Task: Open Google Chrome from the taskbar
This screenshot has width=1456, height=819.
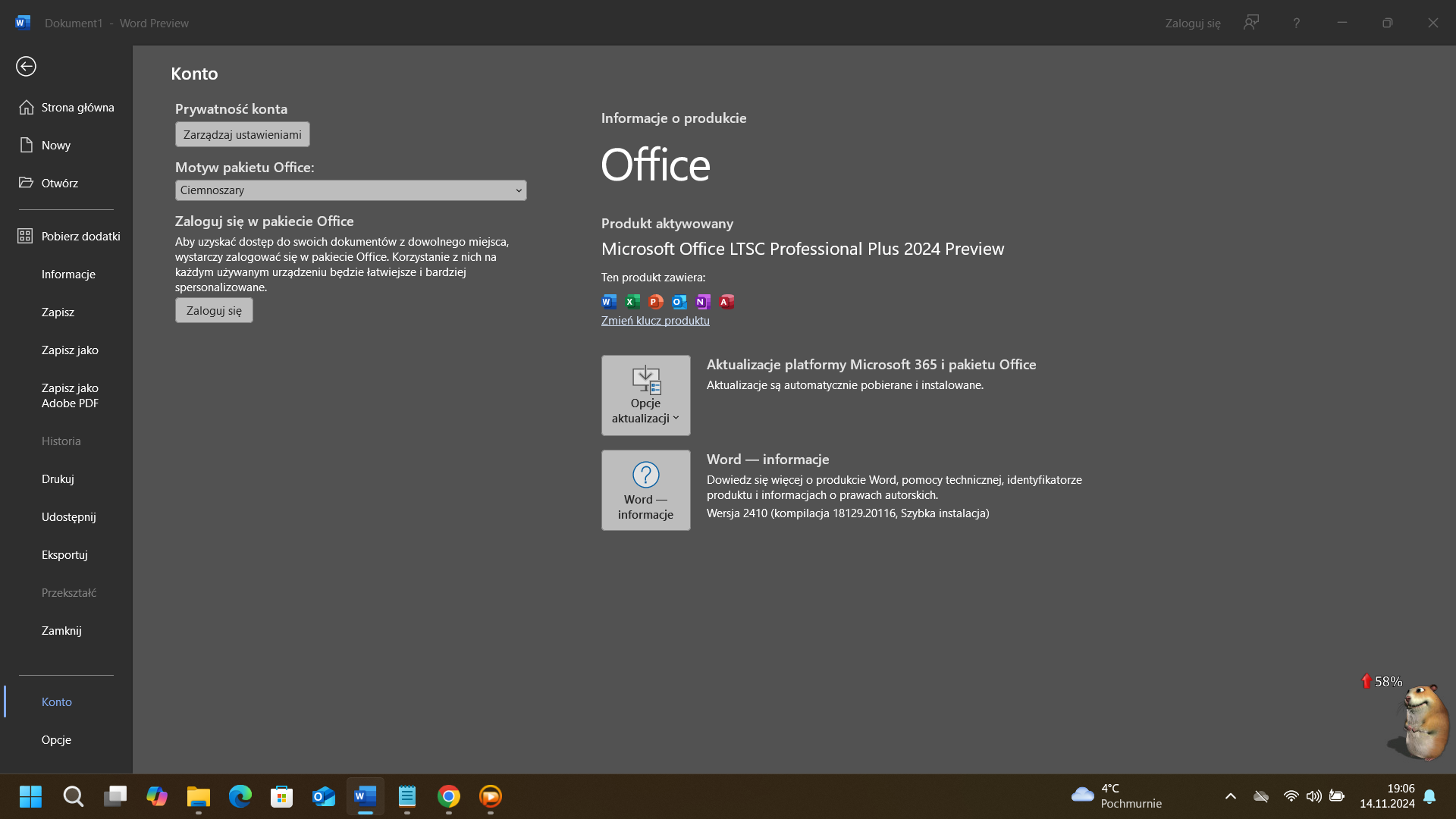Action: point(449,796)
